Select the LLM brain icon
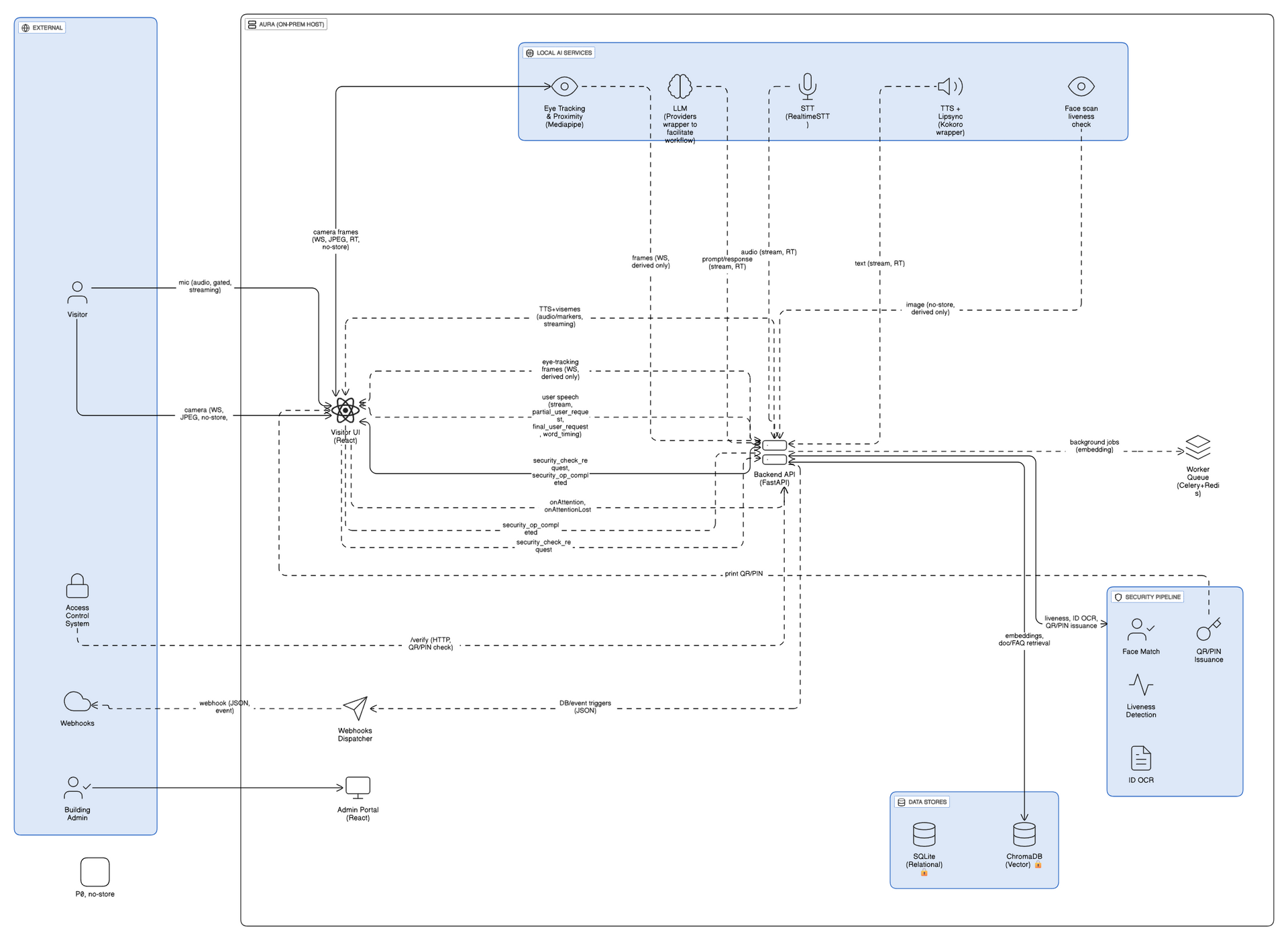Screen dimensions: 1288x934 click(680, 87)
